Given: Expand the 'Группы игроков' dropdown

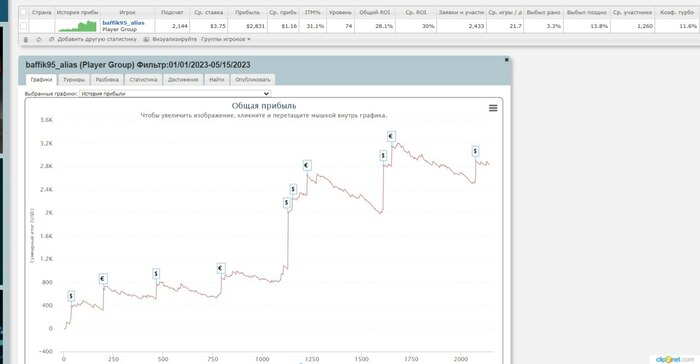Looking at the screenshot, I should click(225, 39).
